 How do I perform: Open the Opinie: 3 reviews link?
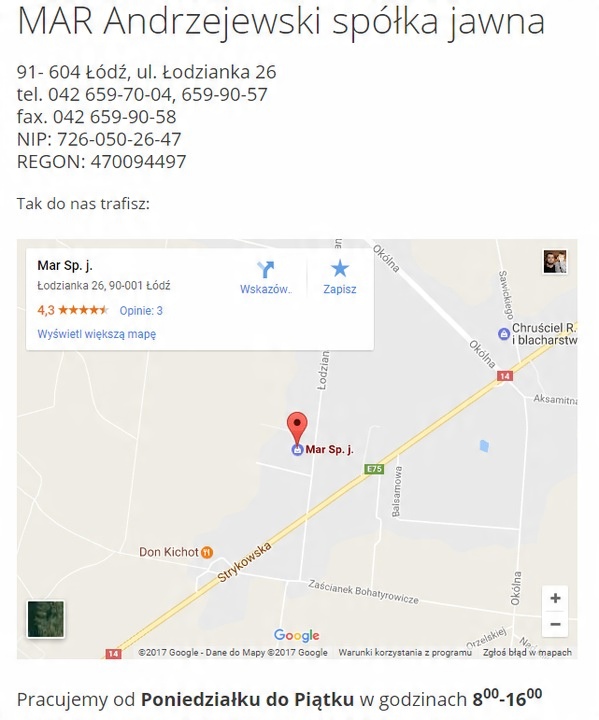pyautogui.click(x=141, y=311)
